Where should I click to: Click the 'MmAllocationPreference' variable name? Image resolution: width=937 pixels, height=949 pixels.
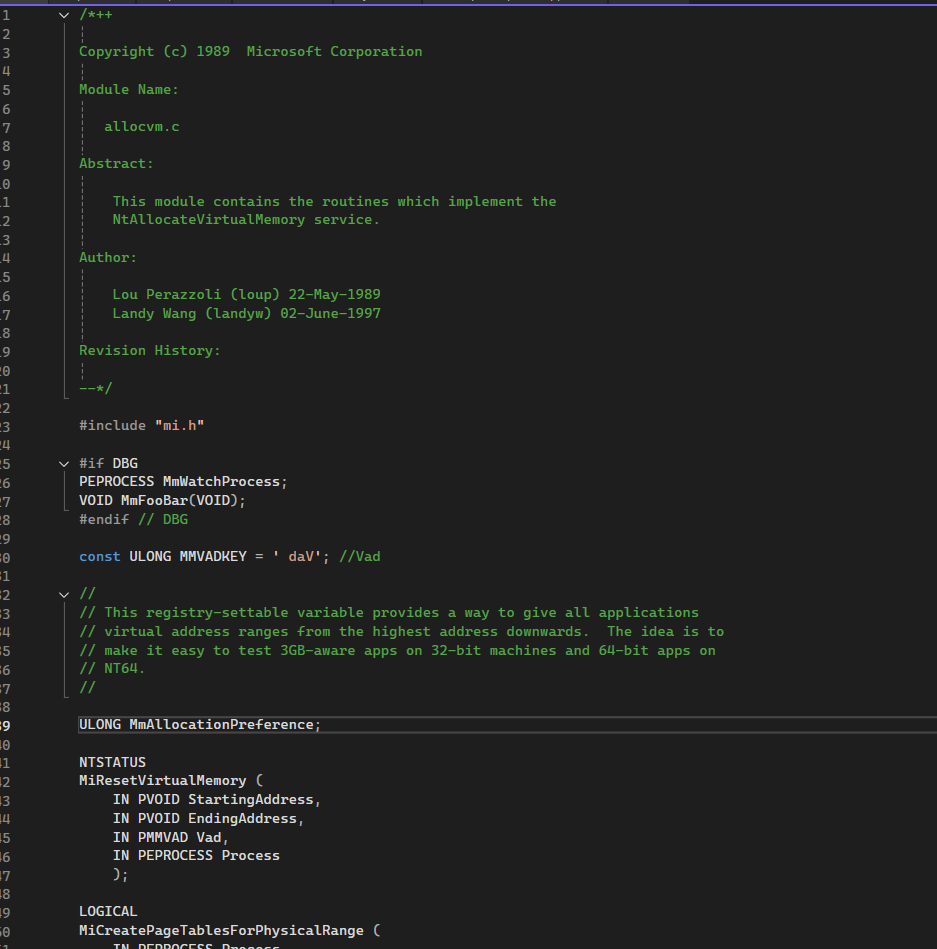[222, 724]
